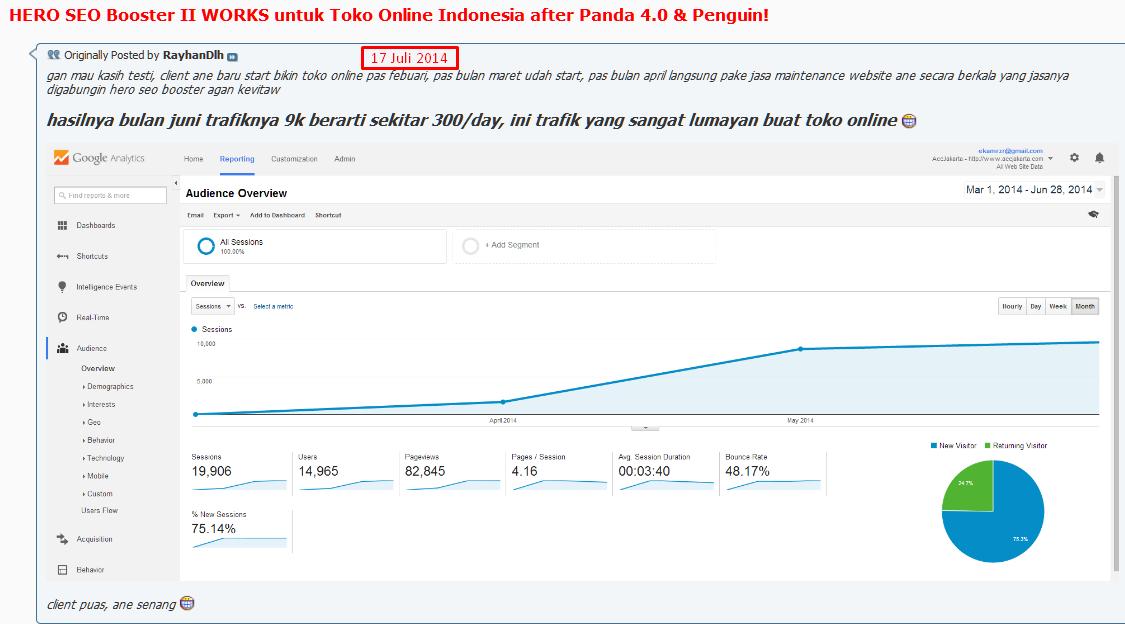Click the Dashboards grid icon
Image resolution: width=1125 pixels, height=624 pixels.
tap(62, 225)
